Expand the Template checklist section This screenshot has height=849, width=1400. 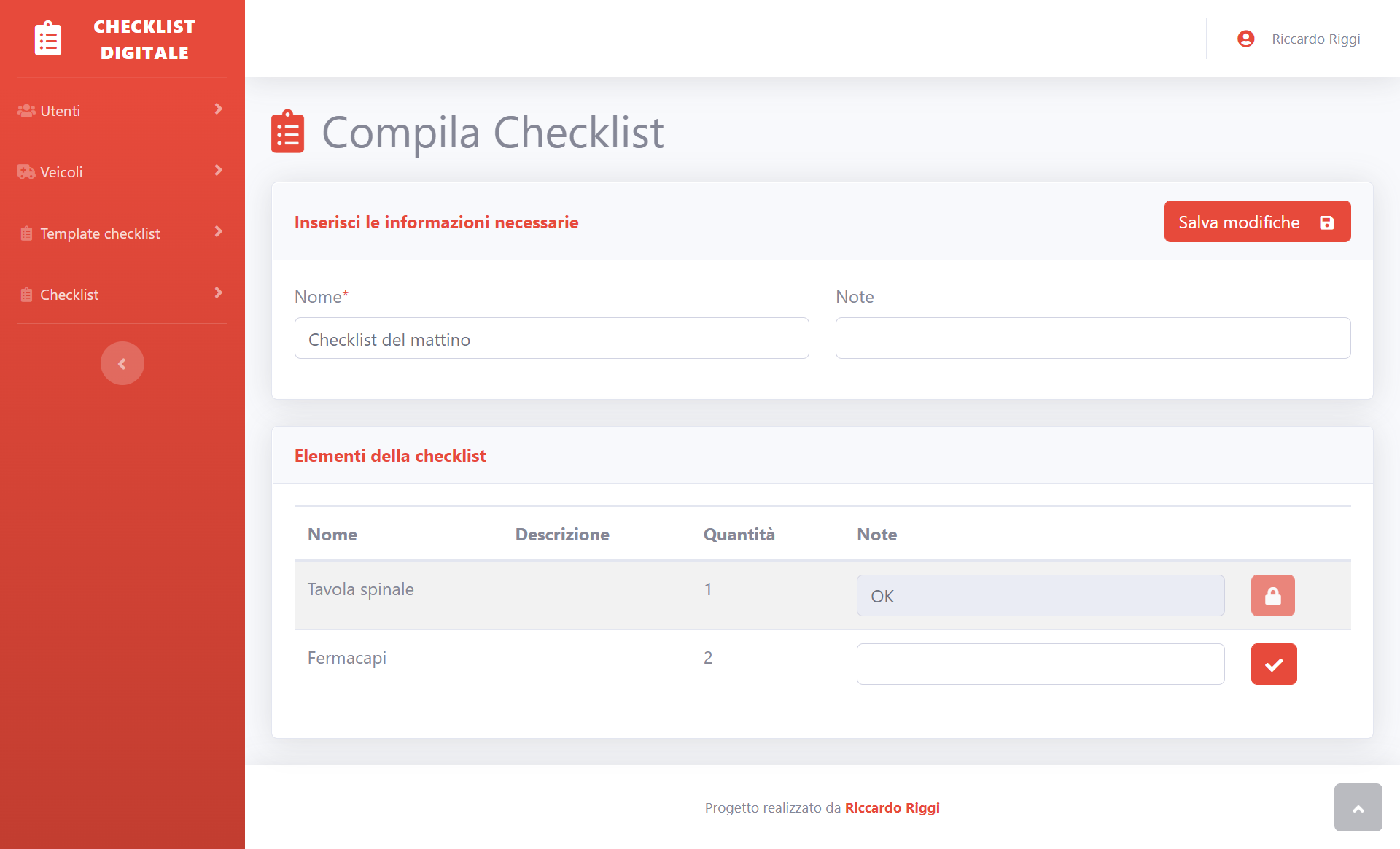(122, 233)
